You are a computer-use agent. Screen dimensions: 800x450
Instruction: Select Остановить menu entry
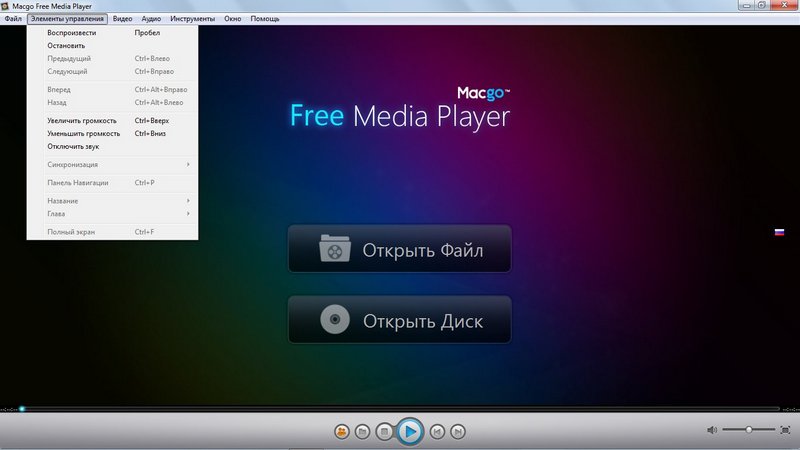click(x=112, y=45)
